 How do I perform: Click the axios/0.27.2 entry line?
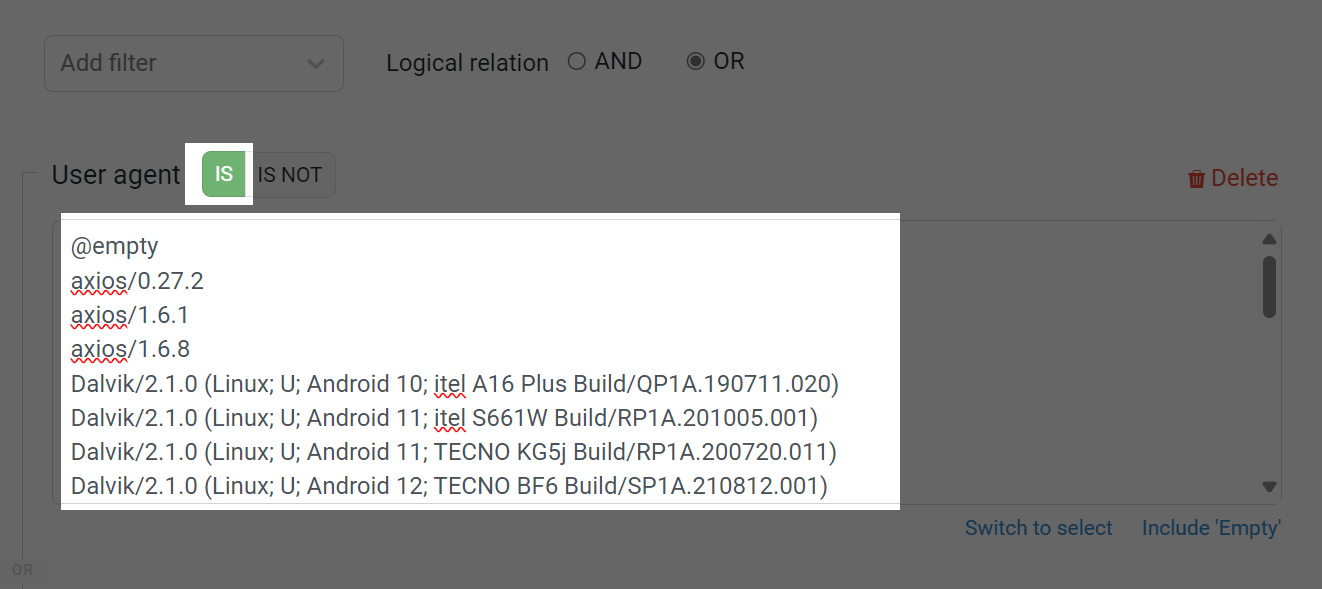click(137, 281)
